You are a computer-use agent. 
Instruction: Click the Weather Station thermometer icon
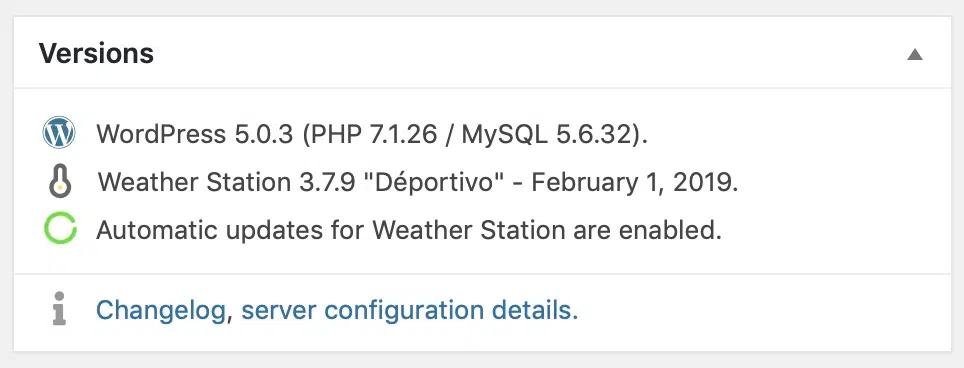[60, 182]
